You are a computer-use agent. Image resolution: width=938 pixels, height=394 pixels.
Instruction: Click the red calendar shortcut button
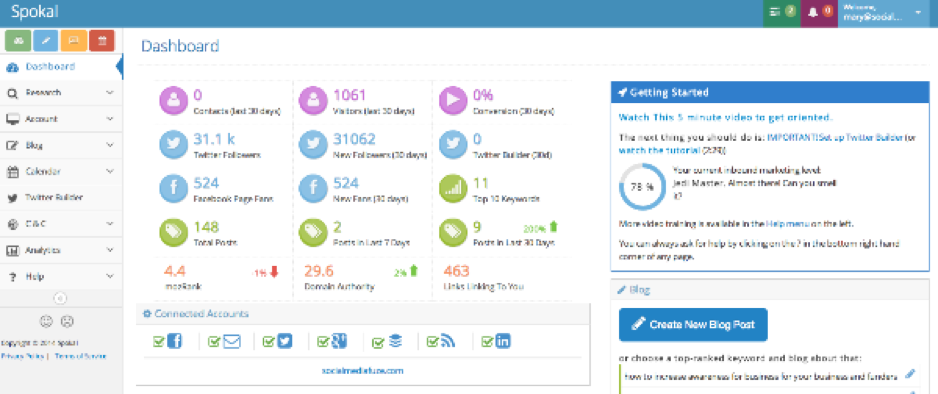102,41
